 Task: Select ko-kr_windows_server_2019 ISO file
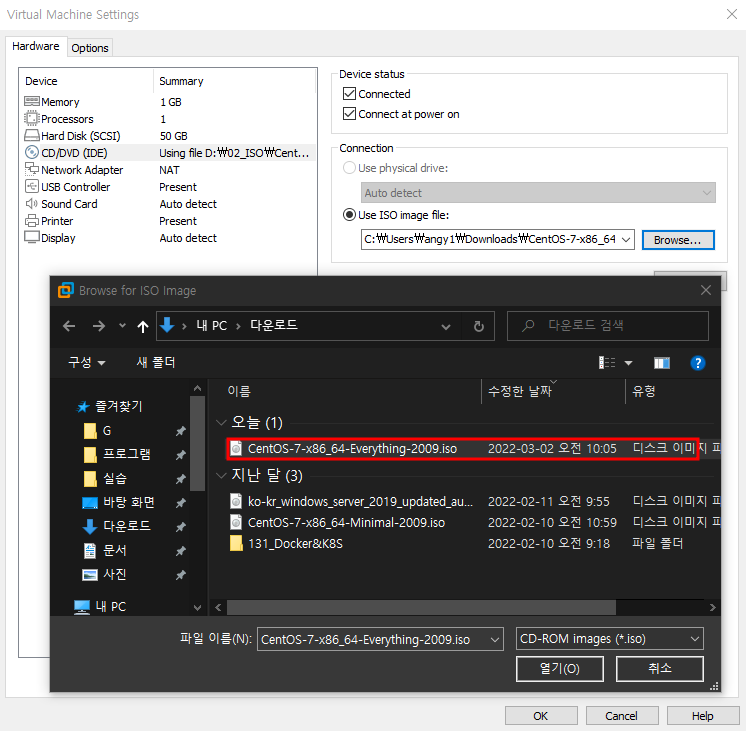click(361, 501)
